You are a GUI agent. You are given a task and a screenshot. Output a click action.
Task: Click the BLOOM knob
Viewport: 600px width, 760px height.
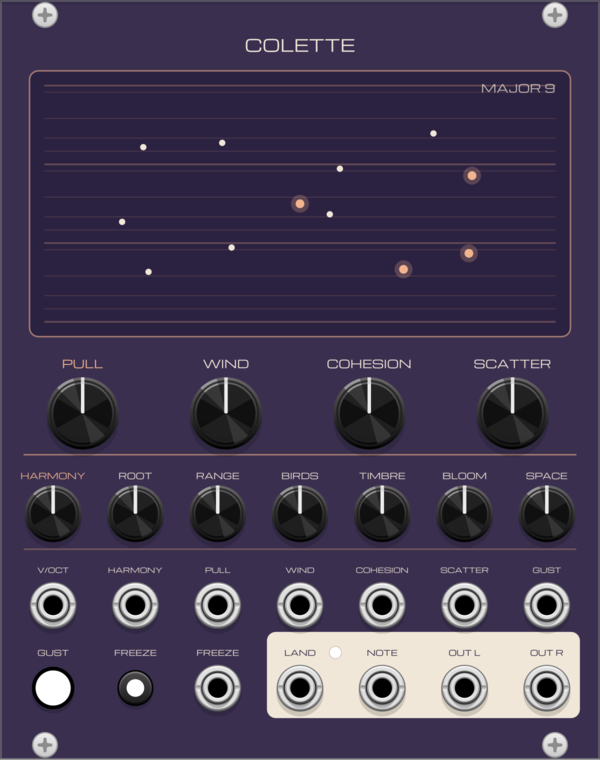pyautogui.click(x=464, y=513)
